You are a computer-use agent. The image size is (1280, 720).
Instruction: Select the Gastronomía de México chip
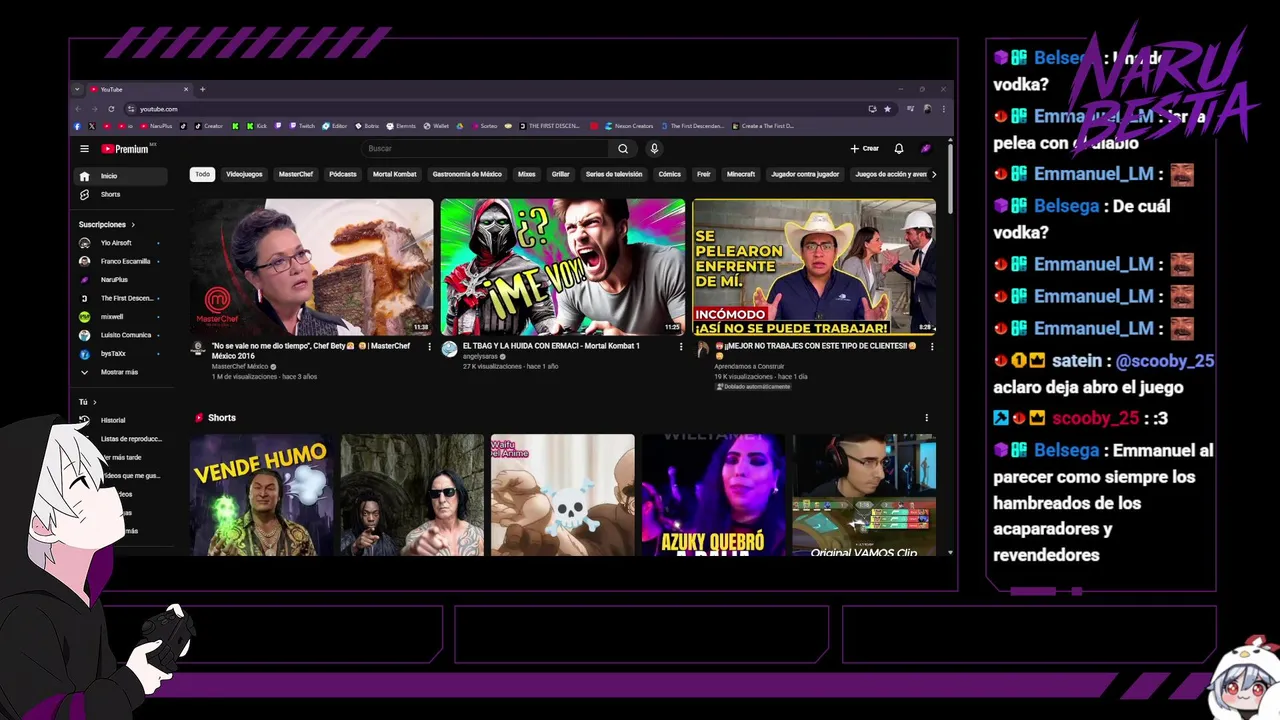pyautogui.click(x=467, y=174)
